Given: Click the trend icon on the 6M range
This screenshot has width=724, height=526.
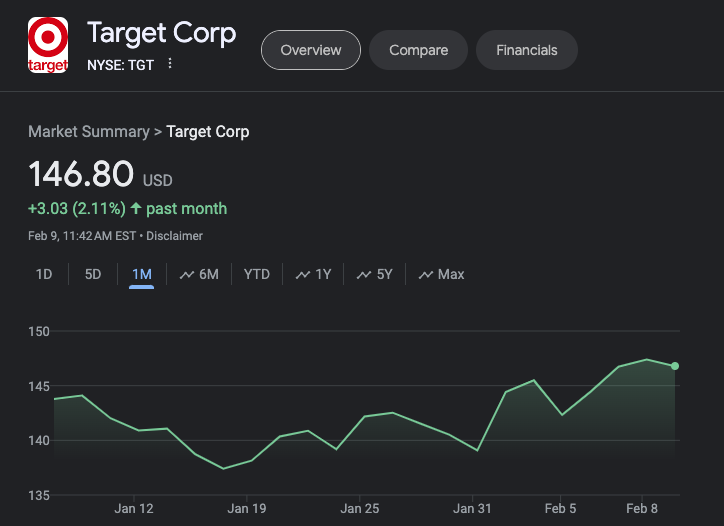Looking at the screenshot, I should (x=187, y=274).
